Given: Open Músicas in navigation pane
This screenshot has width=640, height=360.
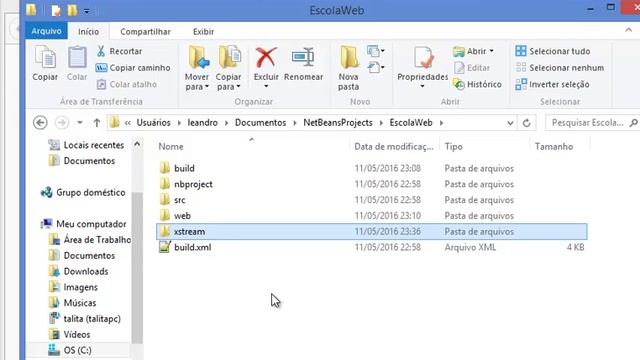Looking at the screenshot, I should 73,303.
